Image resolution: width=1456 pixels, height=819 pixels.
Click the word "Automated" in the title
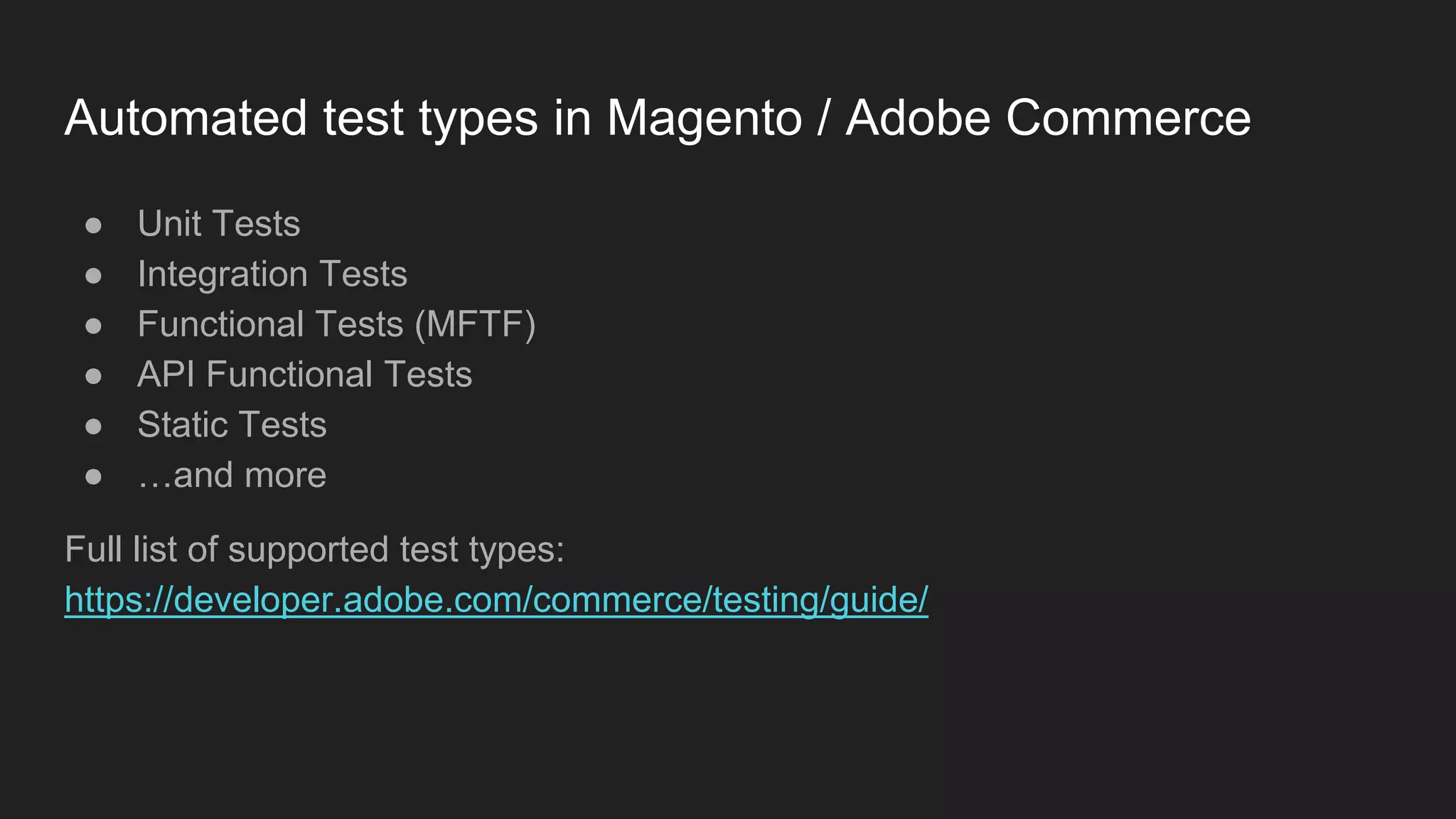click(186, 118)
